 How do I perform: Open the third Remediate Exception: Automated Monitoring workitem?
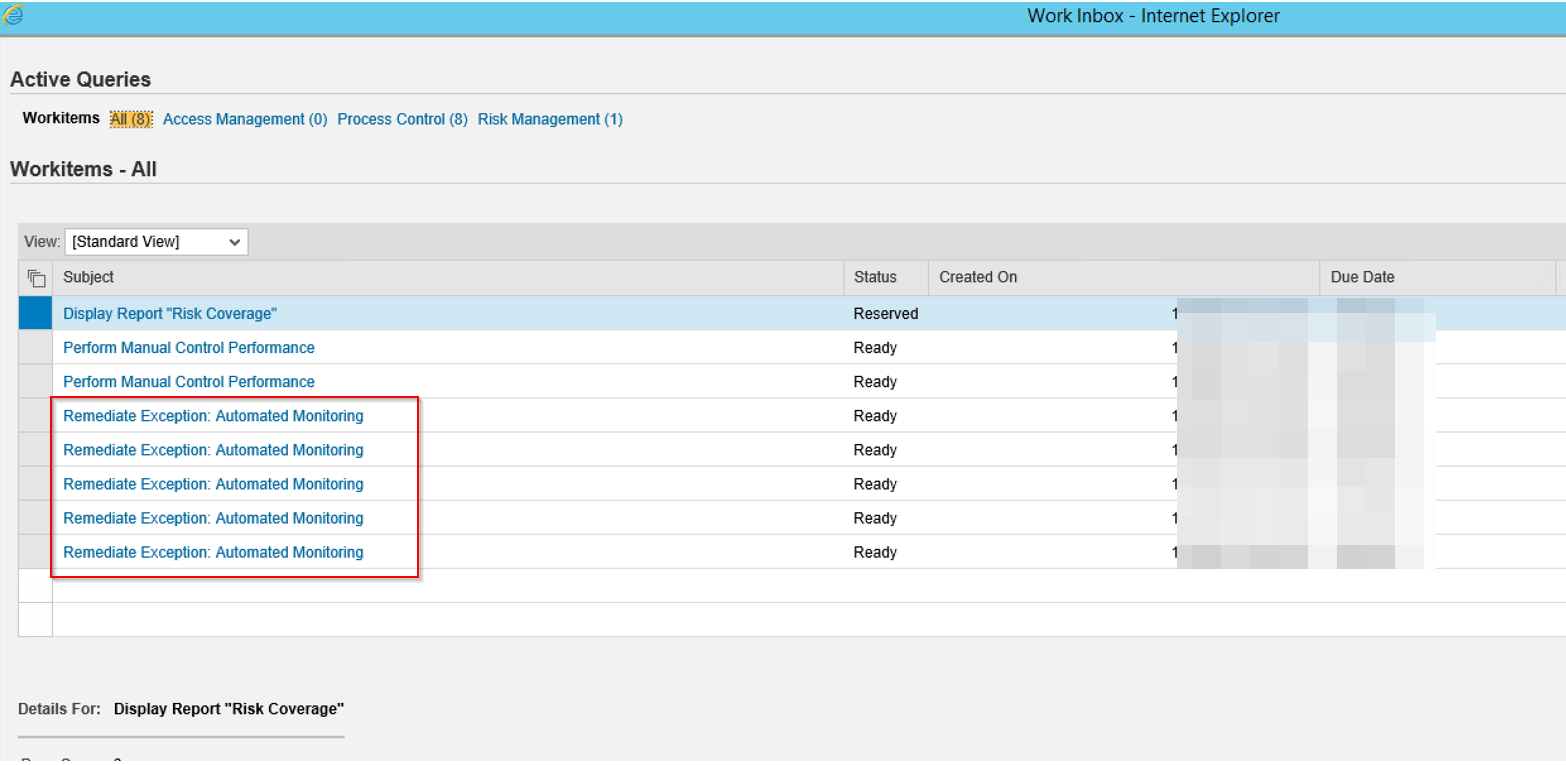pos(213,483)
